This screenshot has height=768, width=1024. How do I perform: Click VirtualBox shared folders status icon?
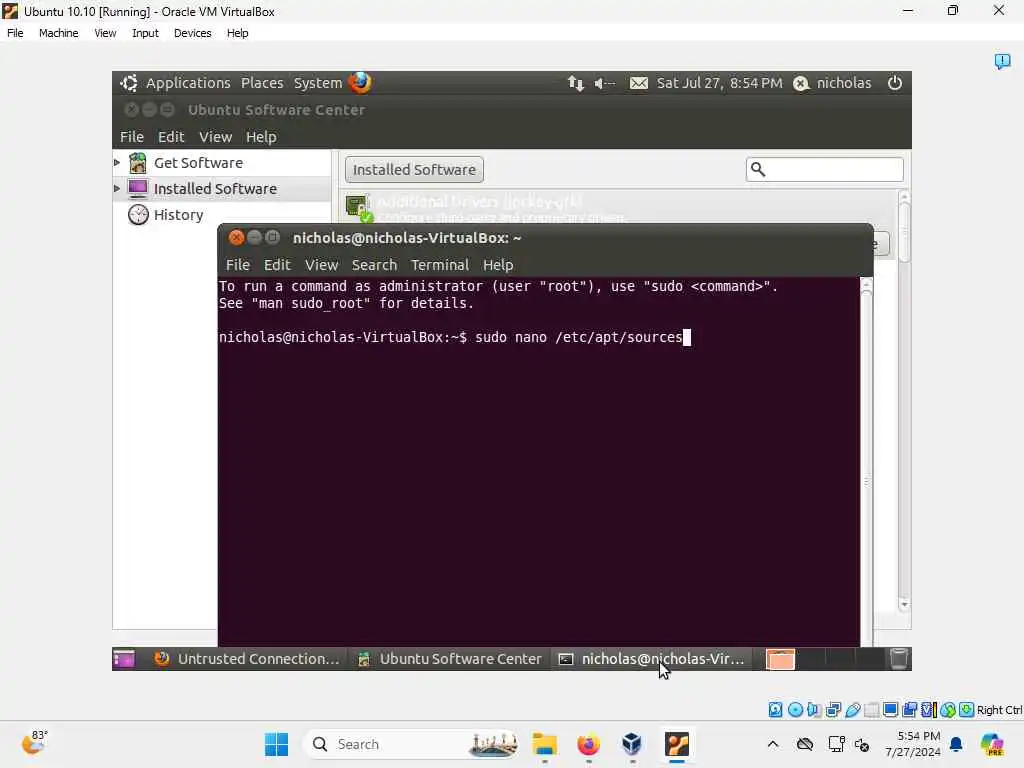(871, 710)
